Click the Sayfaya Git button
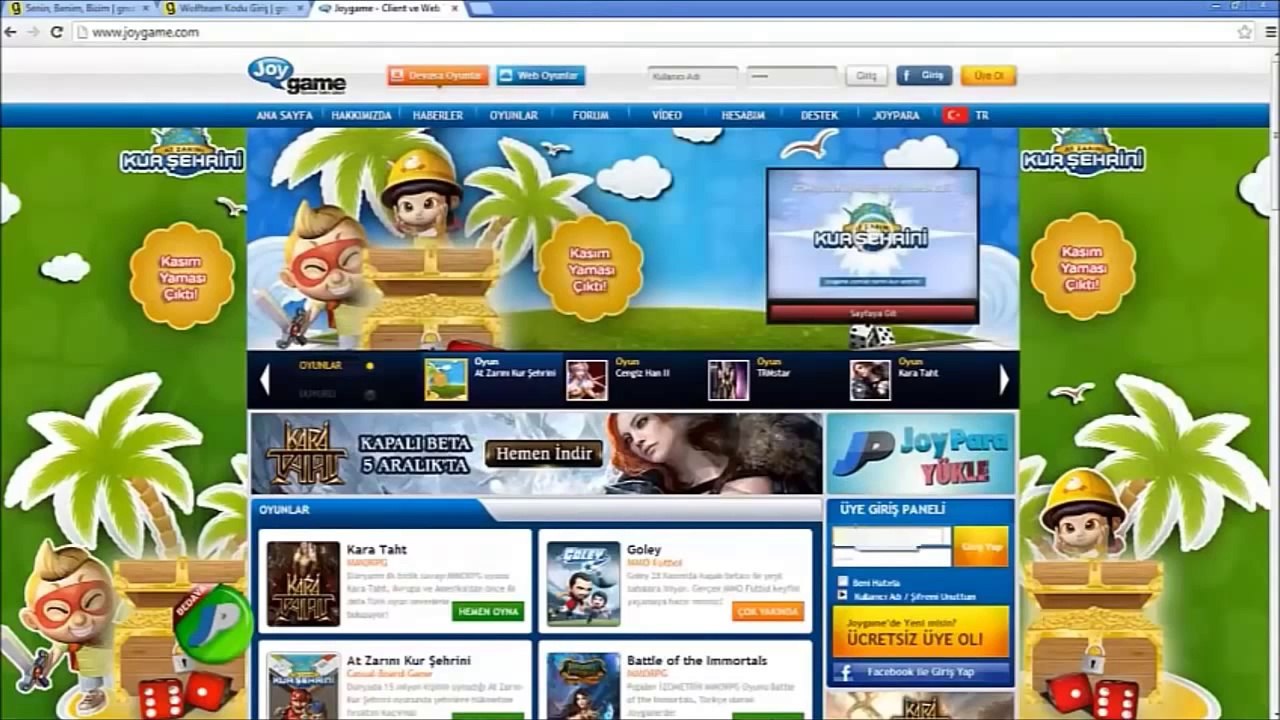 (x=873, y=313)
